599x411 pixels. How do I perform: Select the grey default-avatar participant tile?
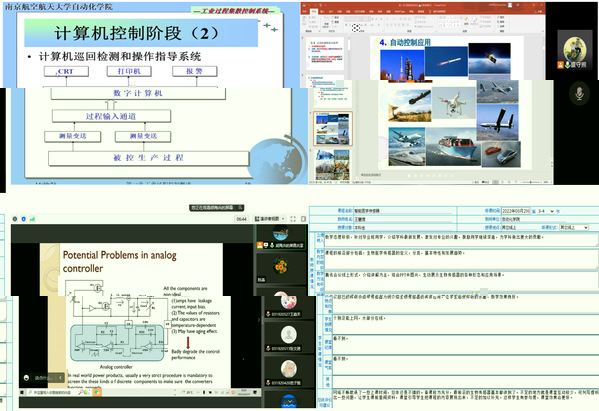tap(288, 337)
